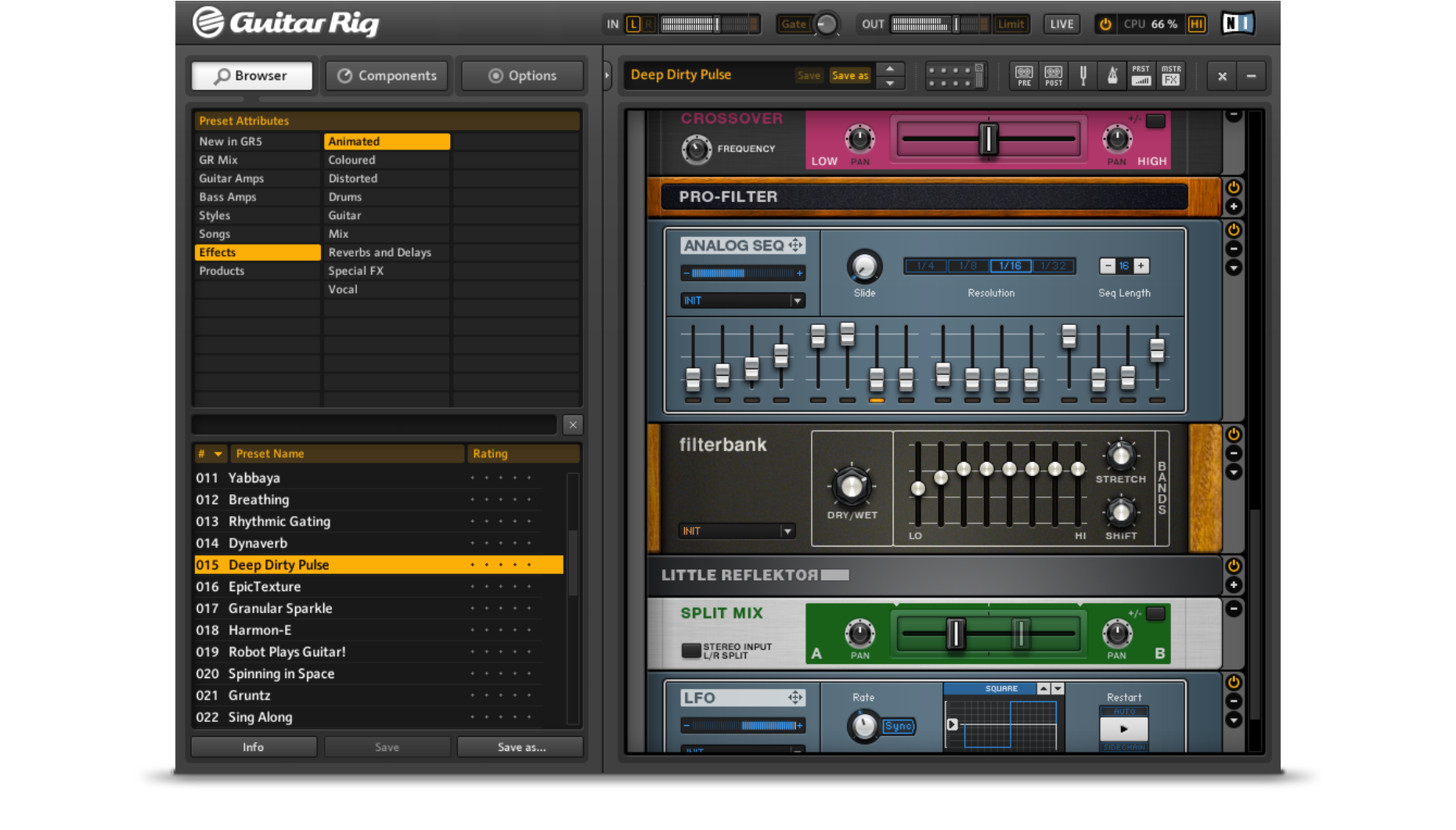Open the tuner tool
1456x830 pixels.
1083,75
